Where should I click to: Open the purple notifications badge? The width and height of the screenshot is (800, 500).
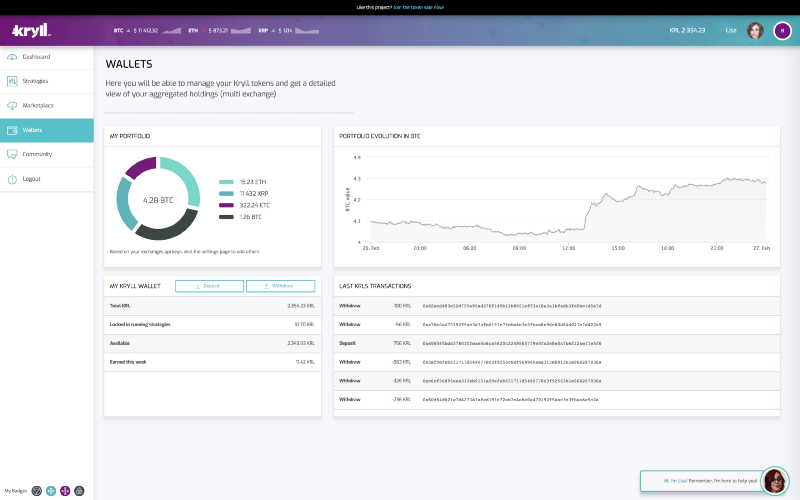782,31
